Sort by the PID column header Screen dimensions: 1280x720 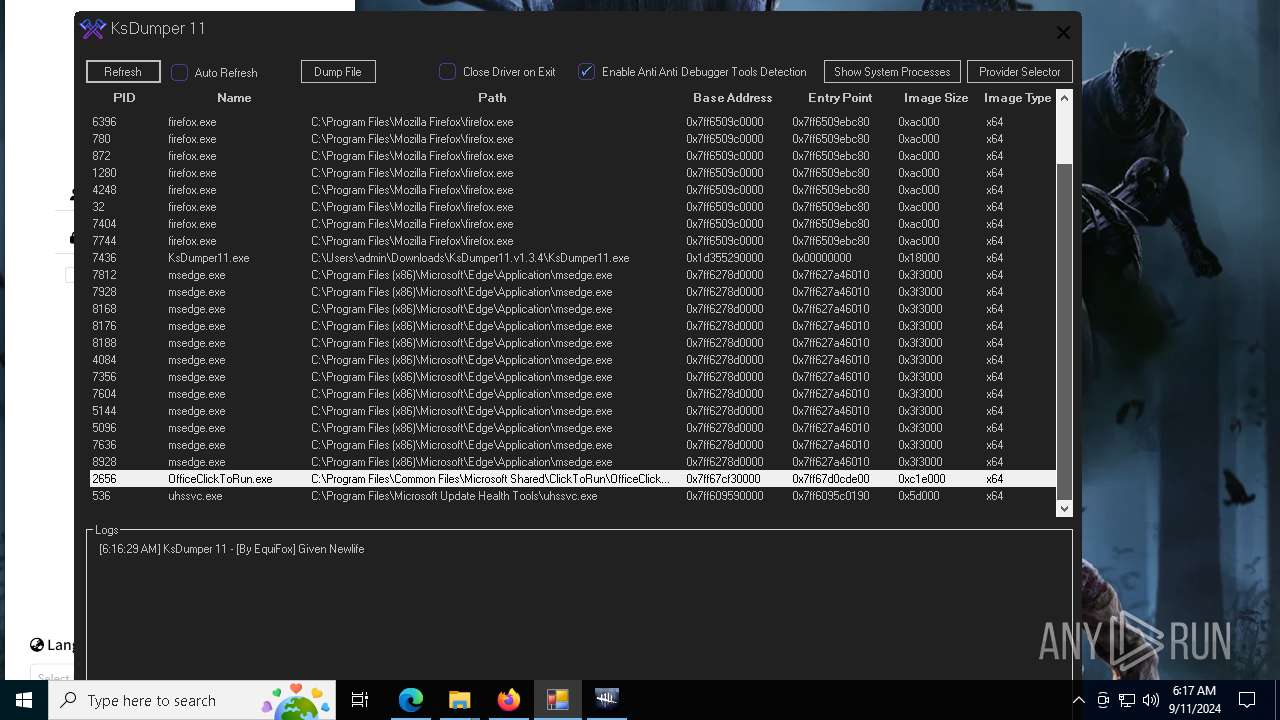pos(124,98)
